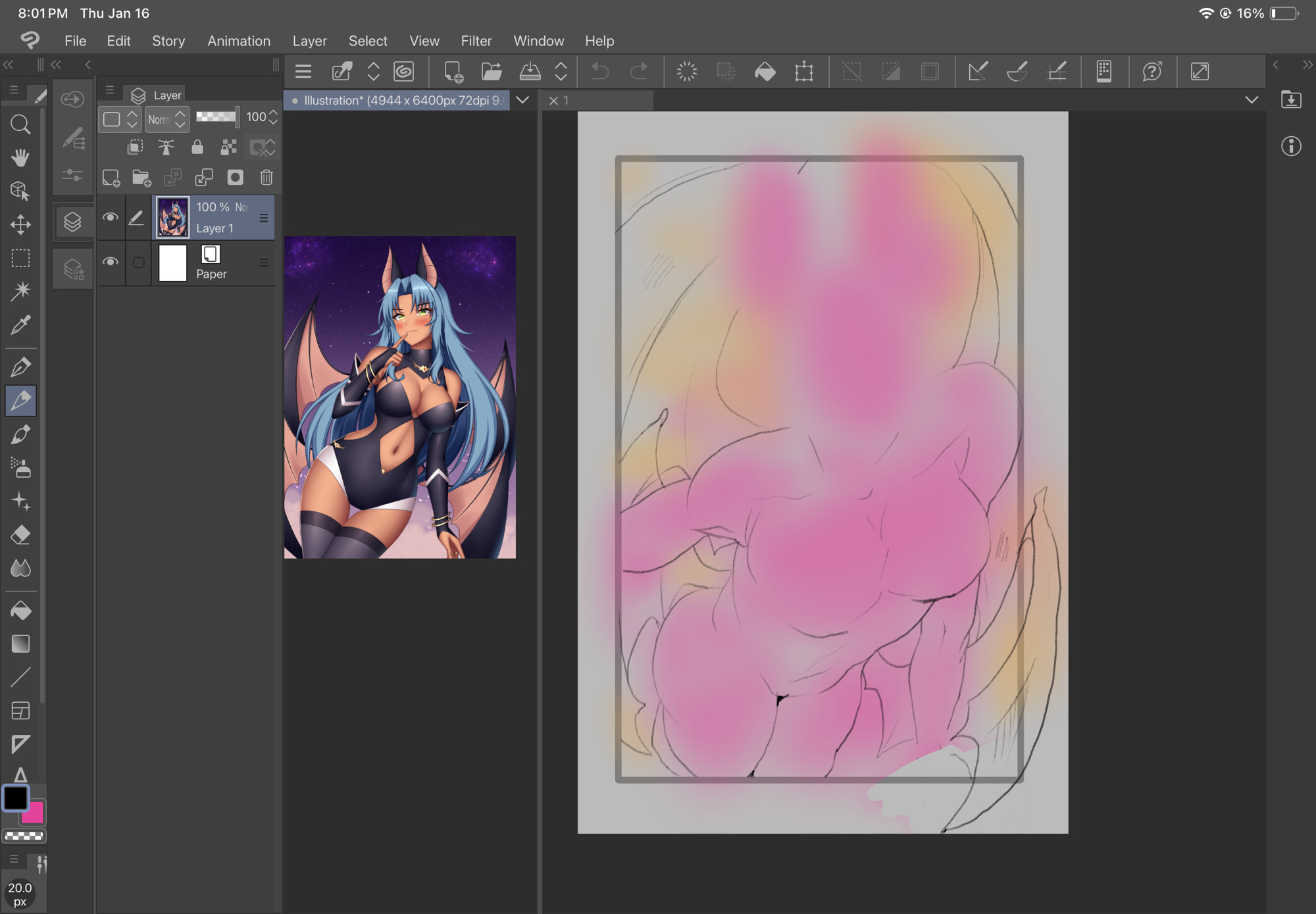
Task: Select the Move layer tool
Action: click(20, 224)
